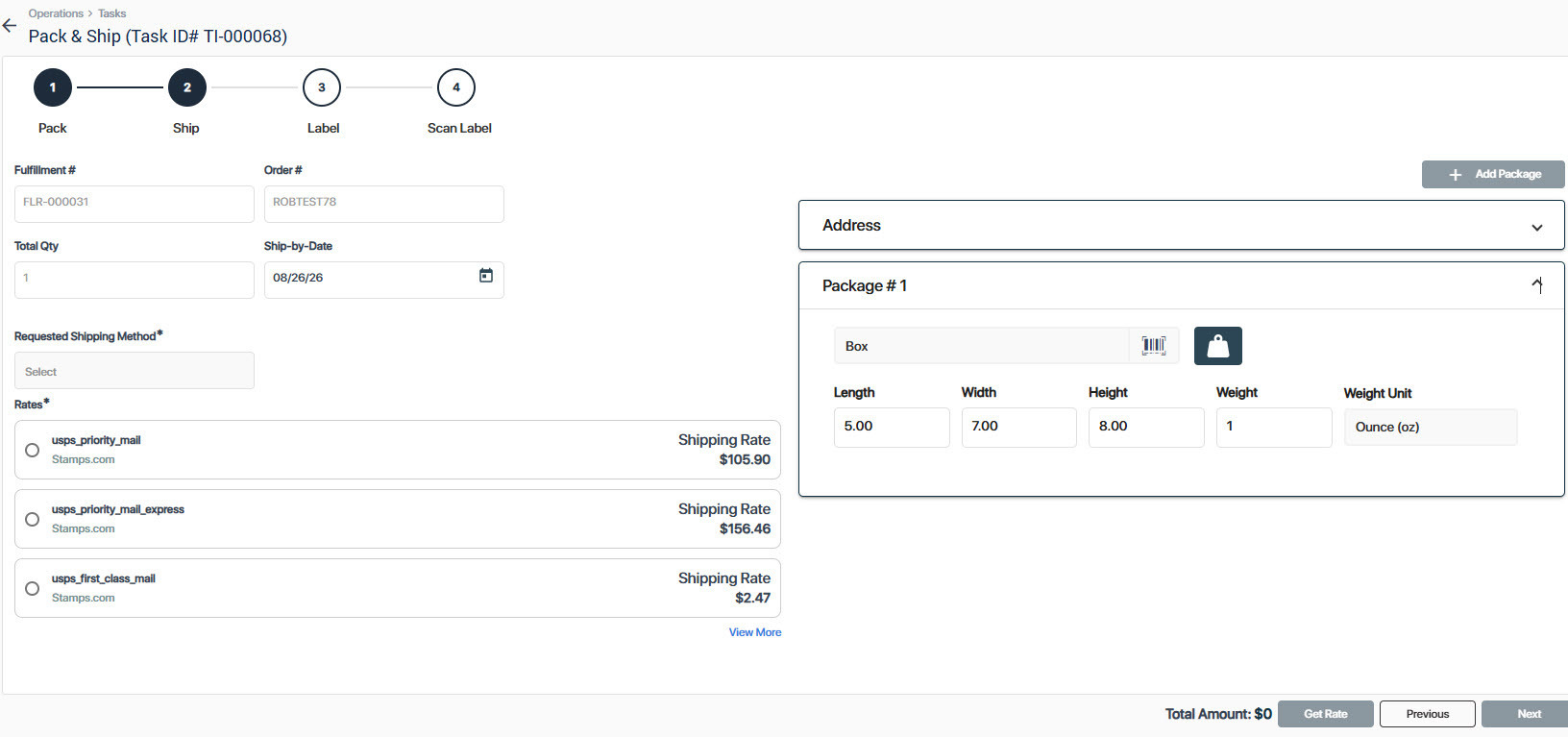Go to step 4 Scan Label
This screenshot has height=737, width=1568.
coord(456,87)
